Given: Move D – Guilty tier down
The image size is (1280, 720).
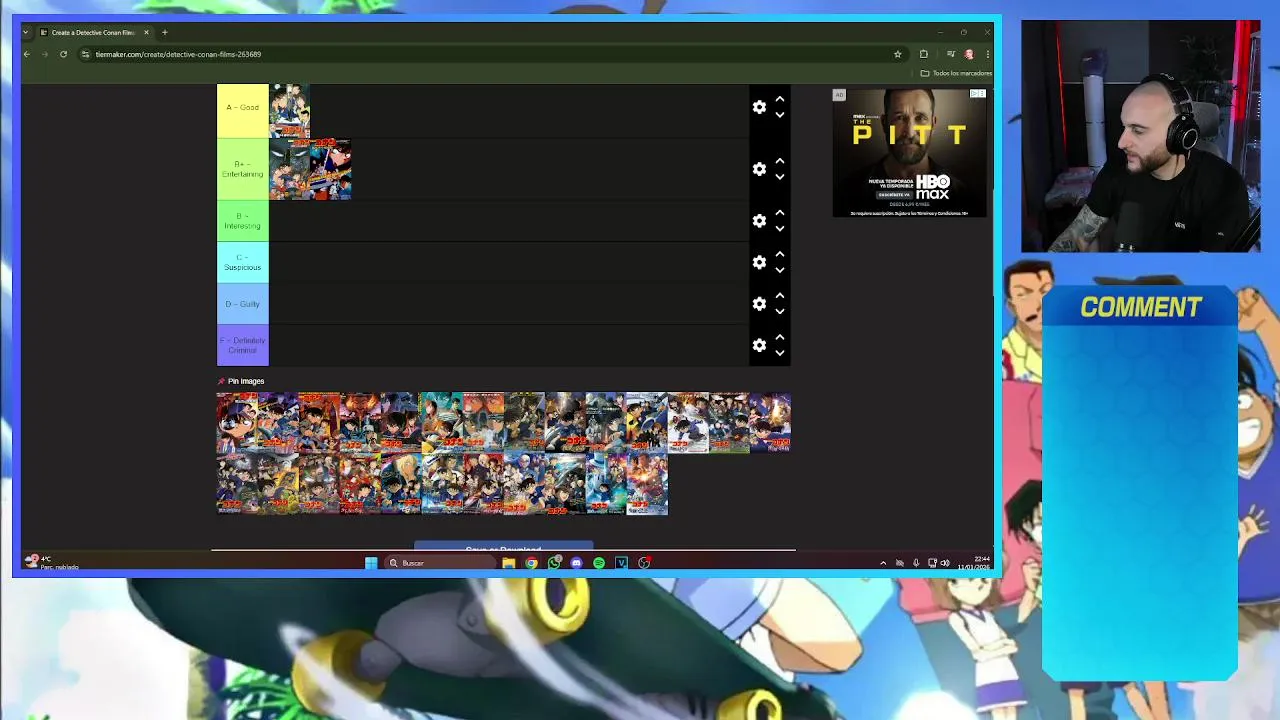Looking at the screenshot, I should tap(780, 312).
